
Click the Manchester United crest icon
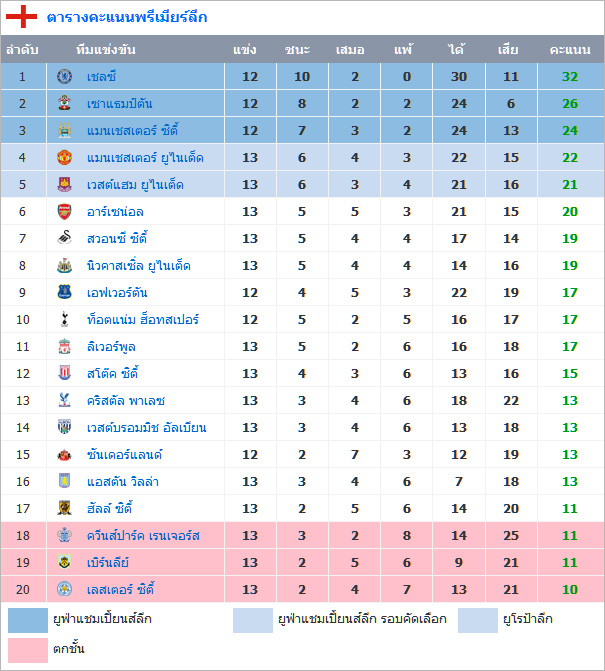[x=65, y=158]
